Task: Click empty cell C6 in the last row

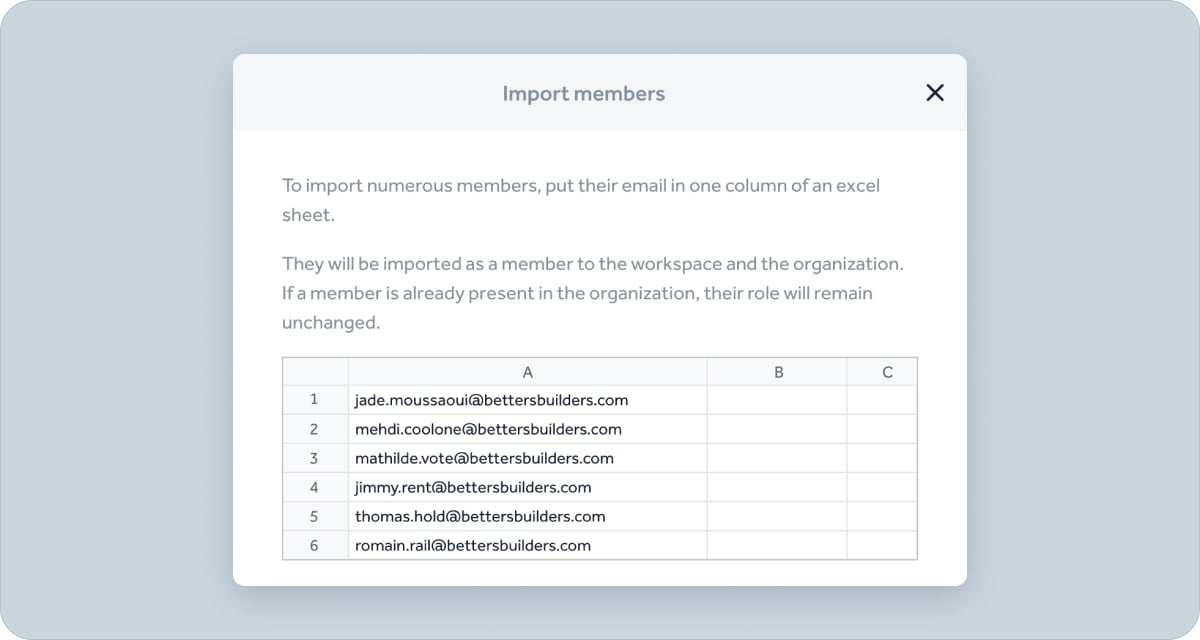Action: coord(881,545)
